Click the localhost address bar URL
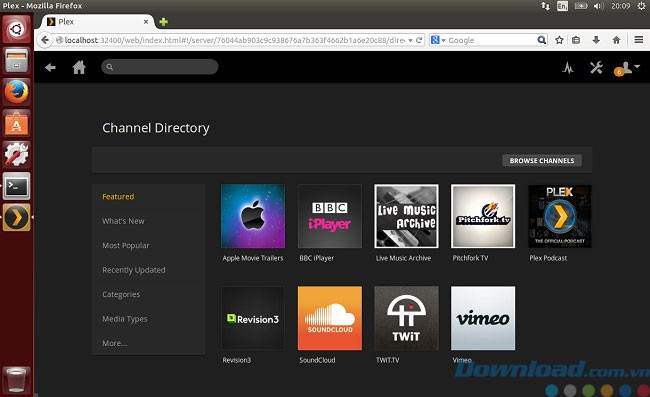The width and height of the screenshot is (650, 397). [x=234, y=40]
